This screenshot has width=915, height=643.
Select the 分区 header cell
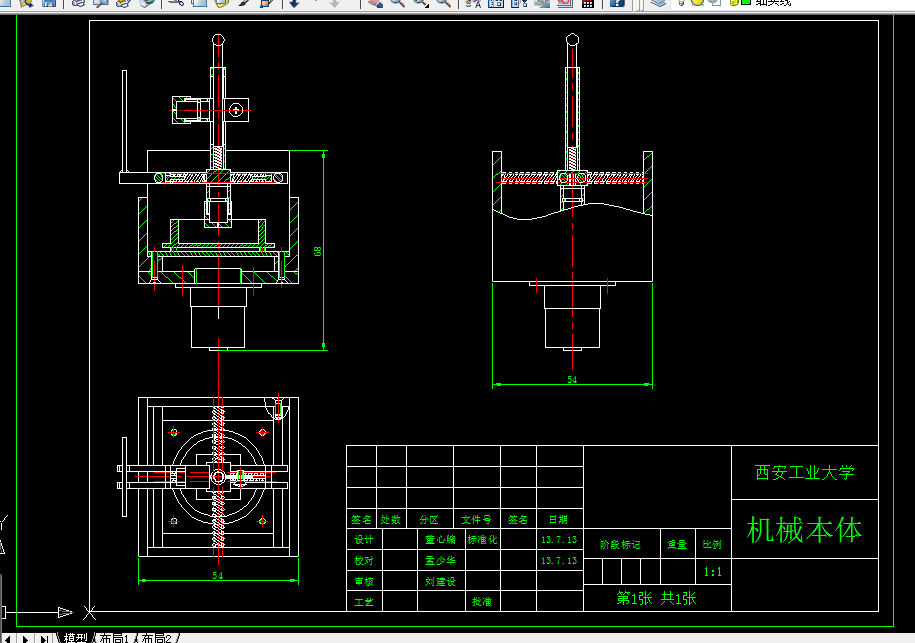[x=429, y=519]
